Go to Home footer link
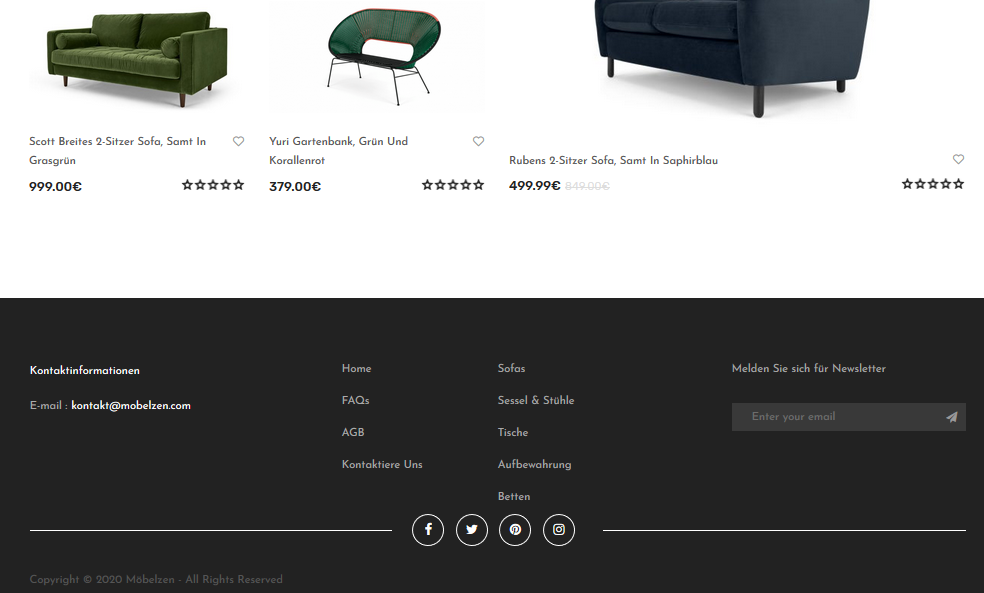 point(356,368)
